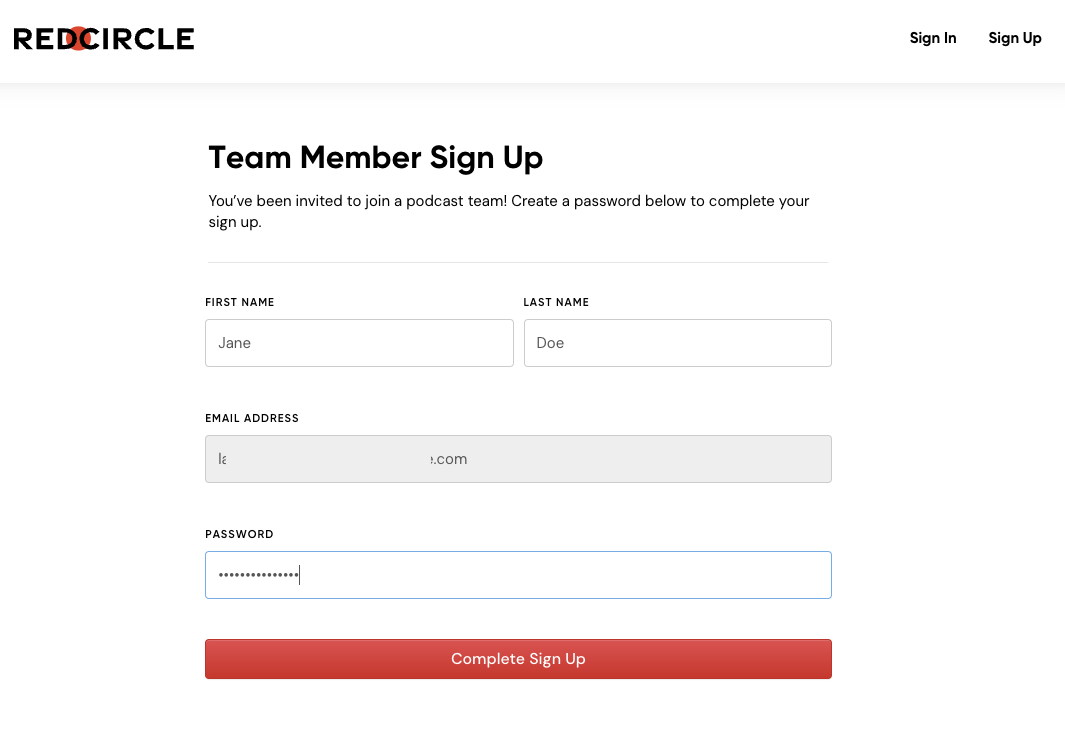Click the FIRST NAME label
1065x732 pixels.
click(240, 302)
